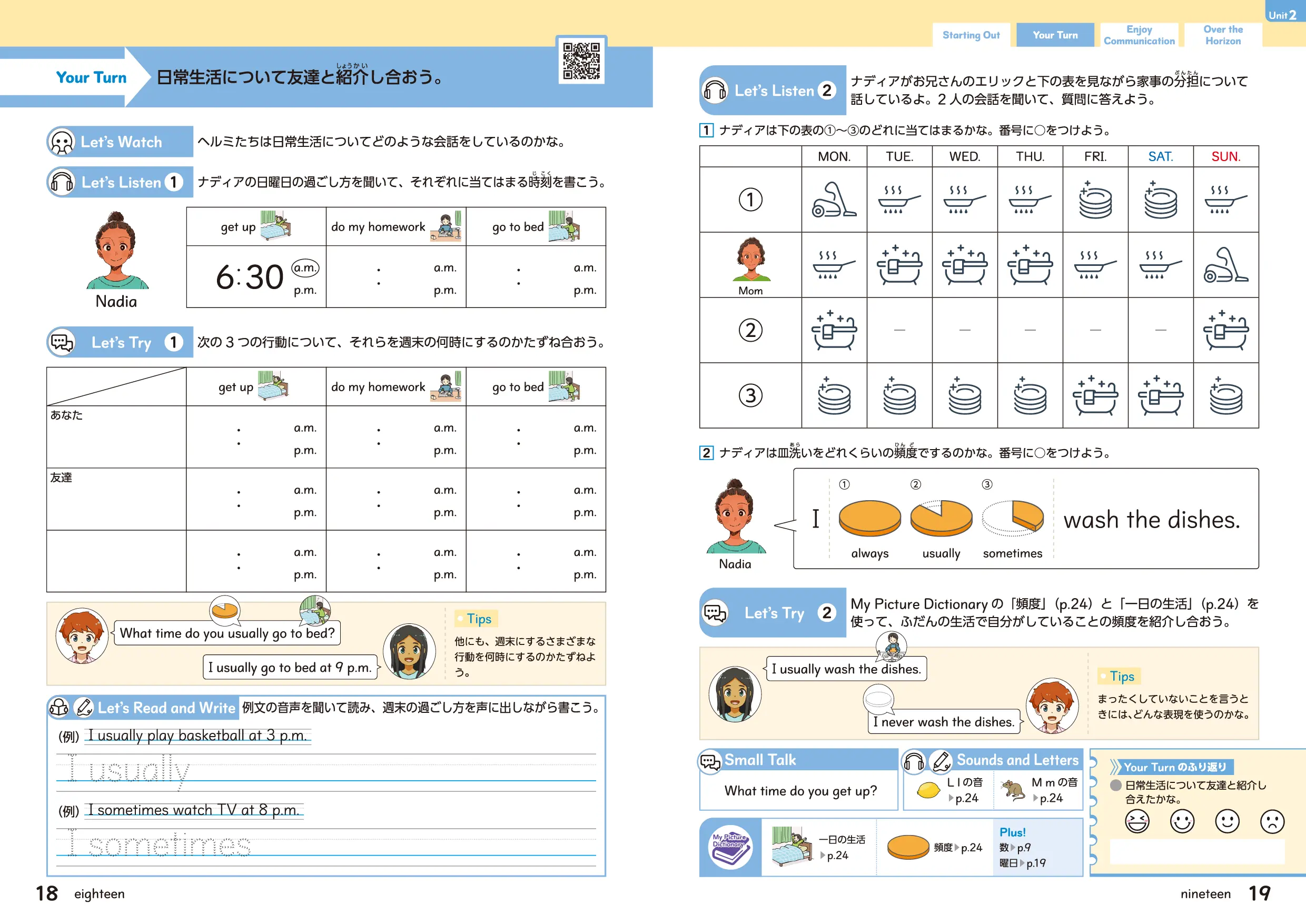This screenshot has height=924, width=1306.
Task: Follow the 曜日 p.19 reference link
Action: (1022, 863)
